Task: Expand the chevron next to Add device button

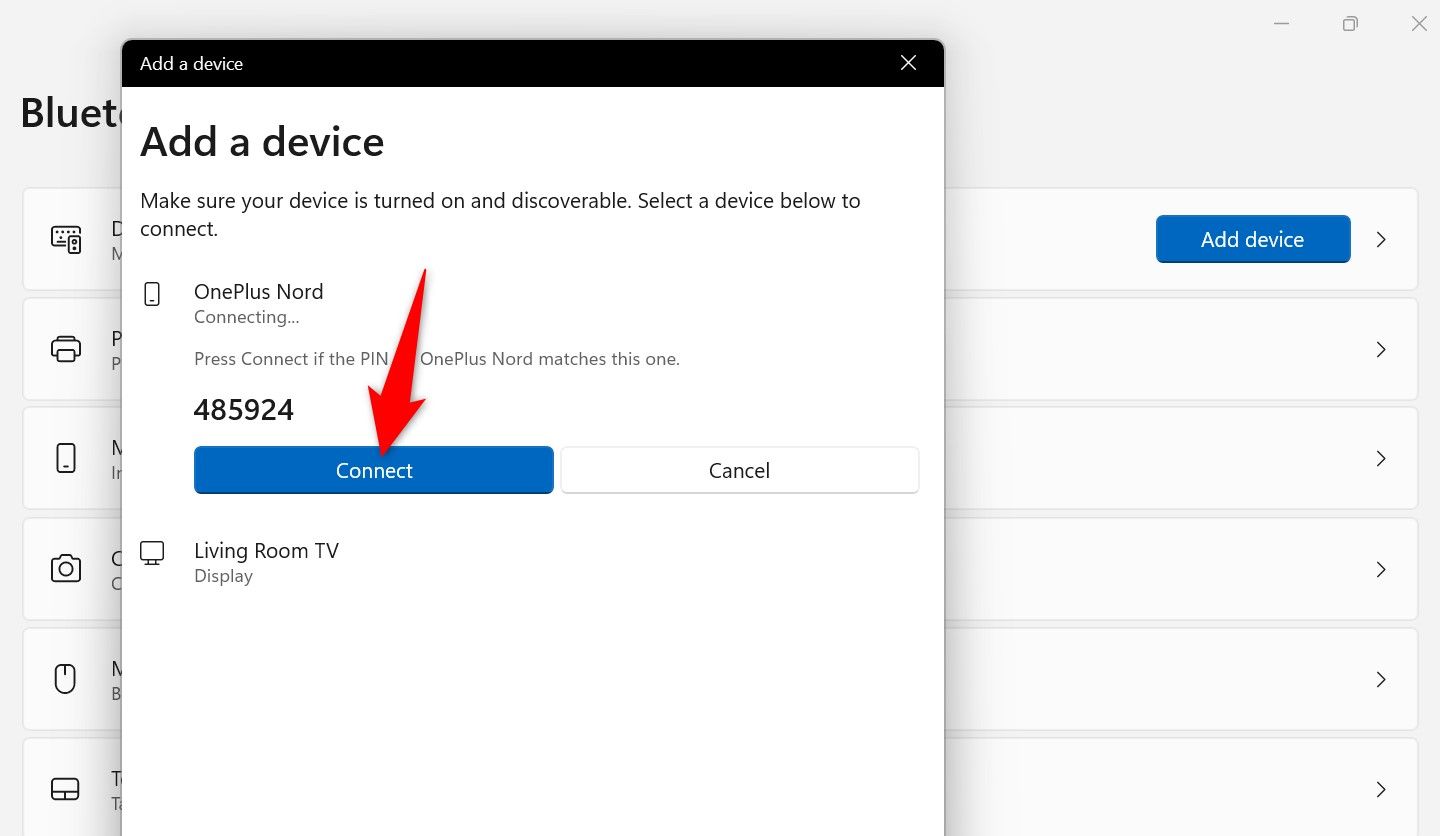Action: pyautogui.click(x=1381, y=239)
